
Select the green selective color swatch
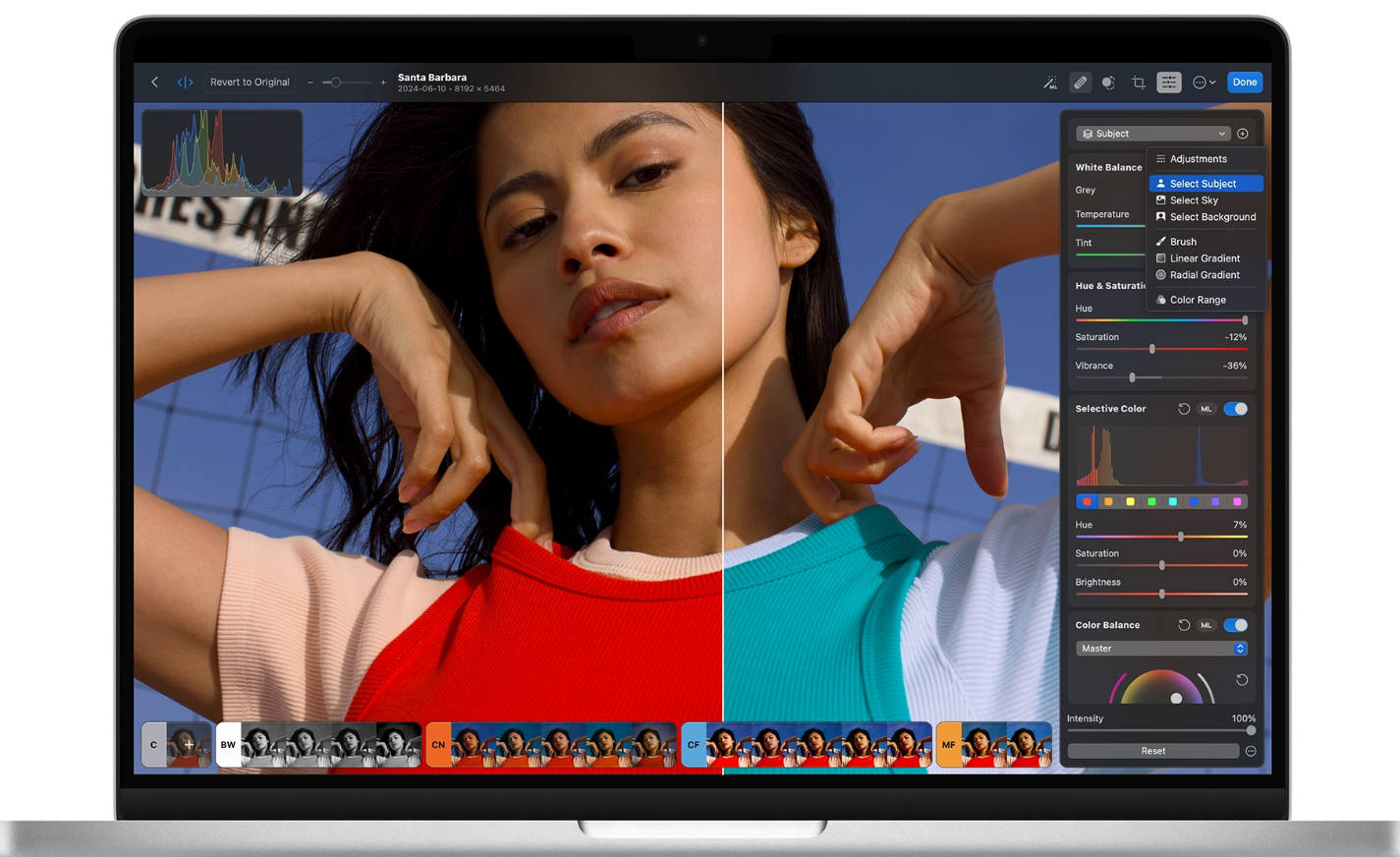[1151, 502]
